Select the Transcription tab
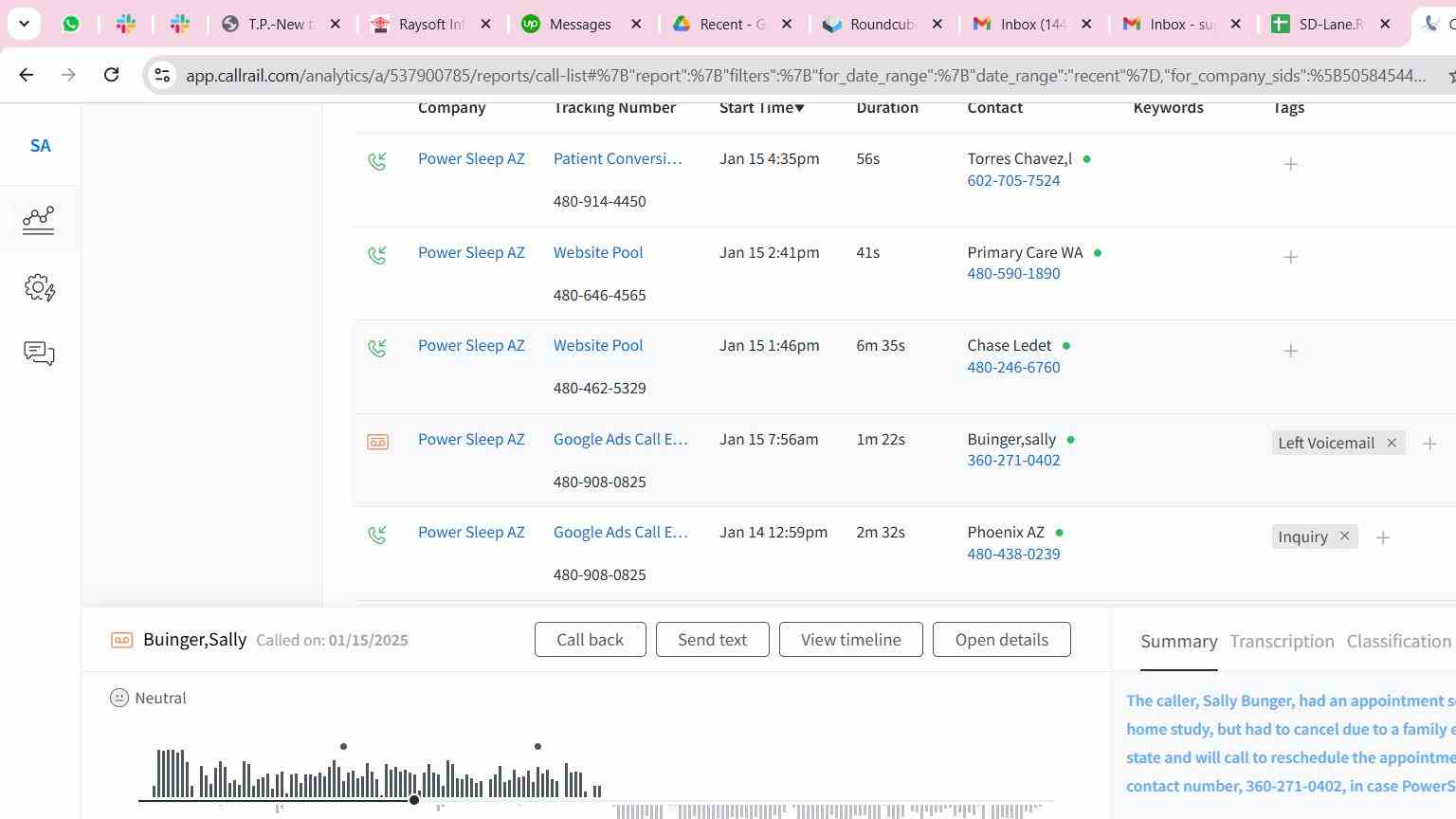 1282,642
